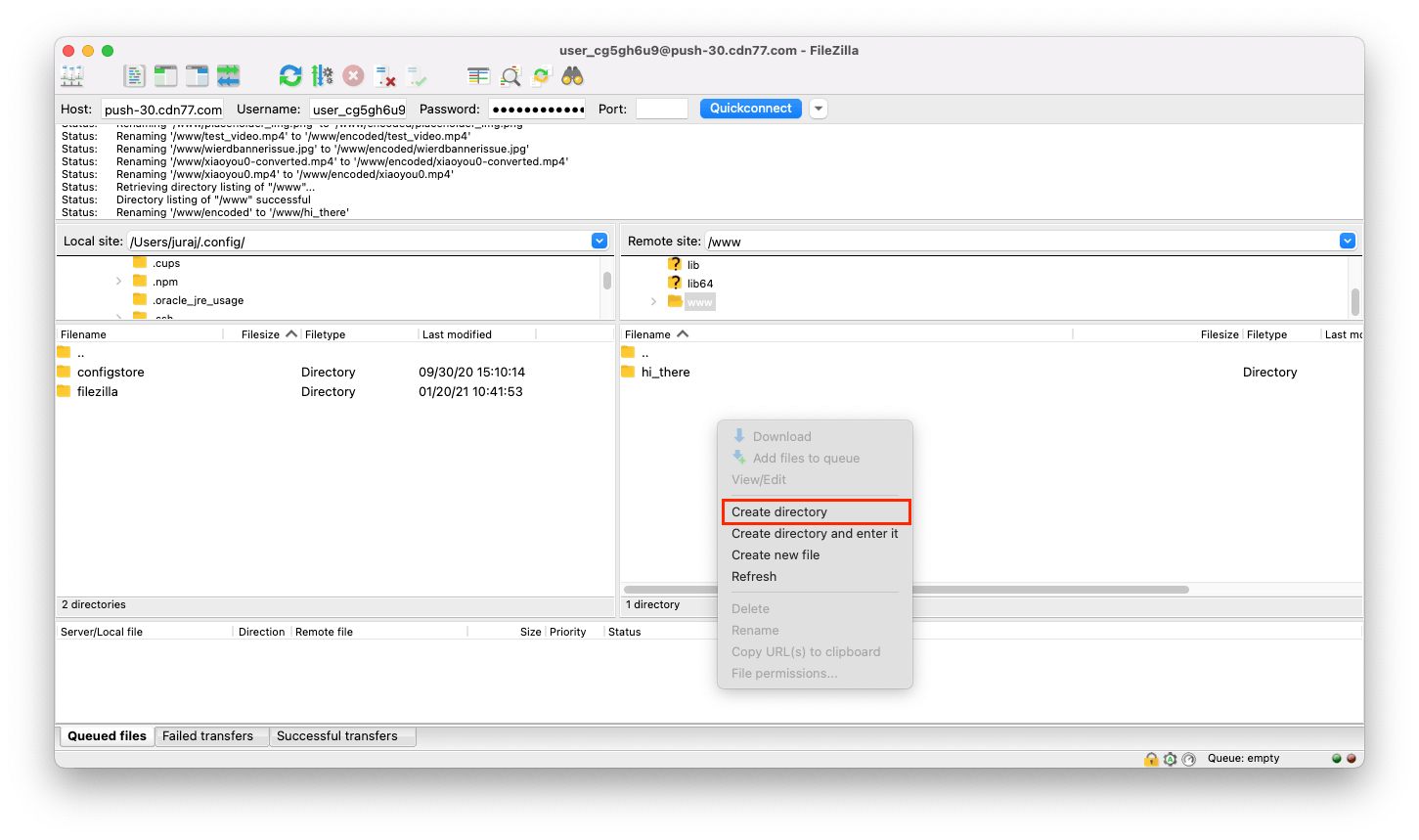Click the remote tree vertical scrollbar
Viewport: 1419px width, 840px height.
pyautogui.click(x=1355, y=301)
